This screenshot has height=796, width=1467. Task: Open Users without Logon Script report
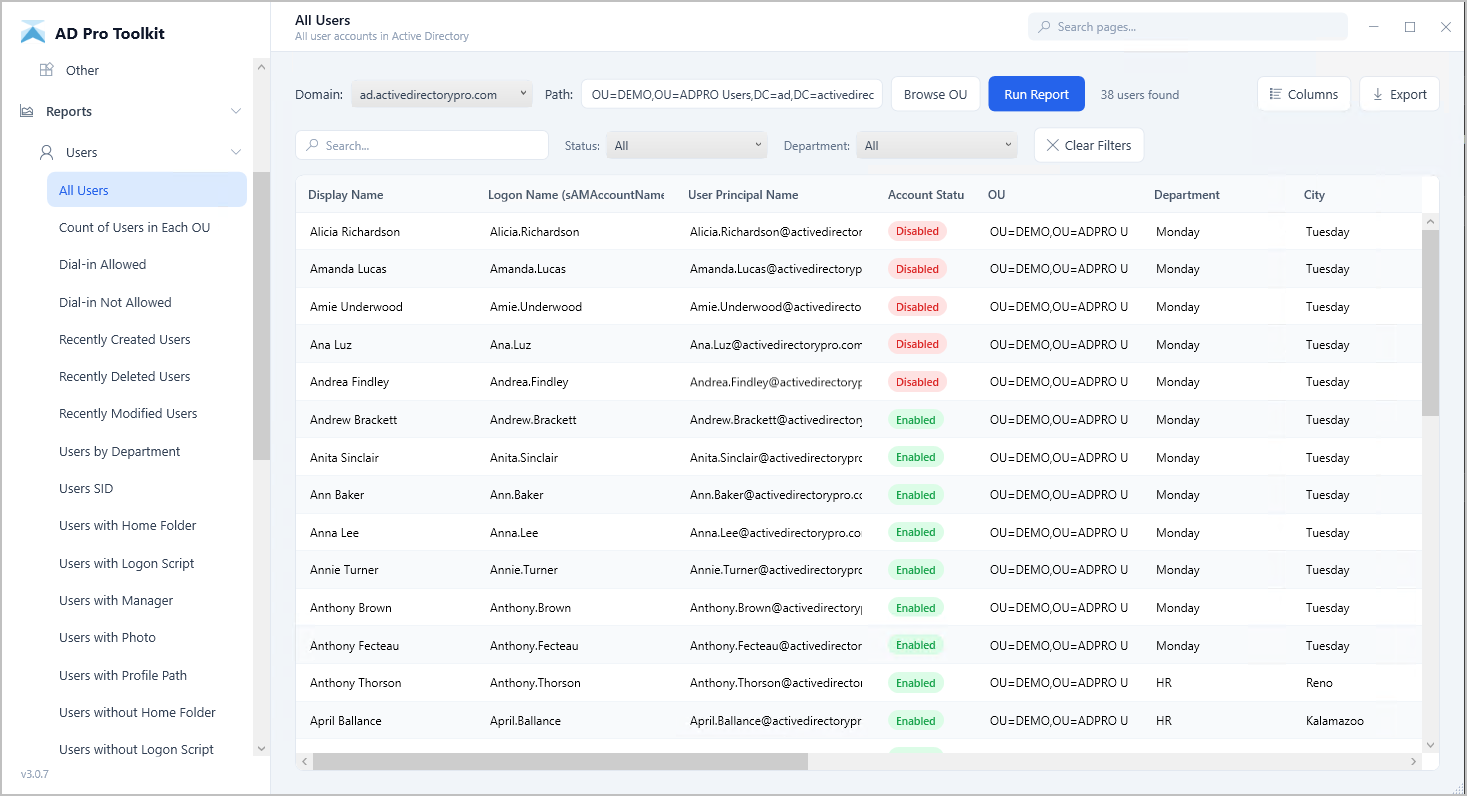(x=136, y=749)
